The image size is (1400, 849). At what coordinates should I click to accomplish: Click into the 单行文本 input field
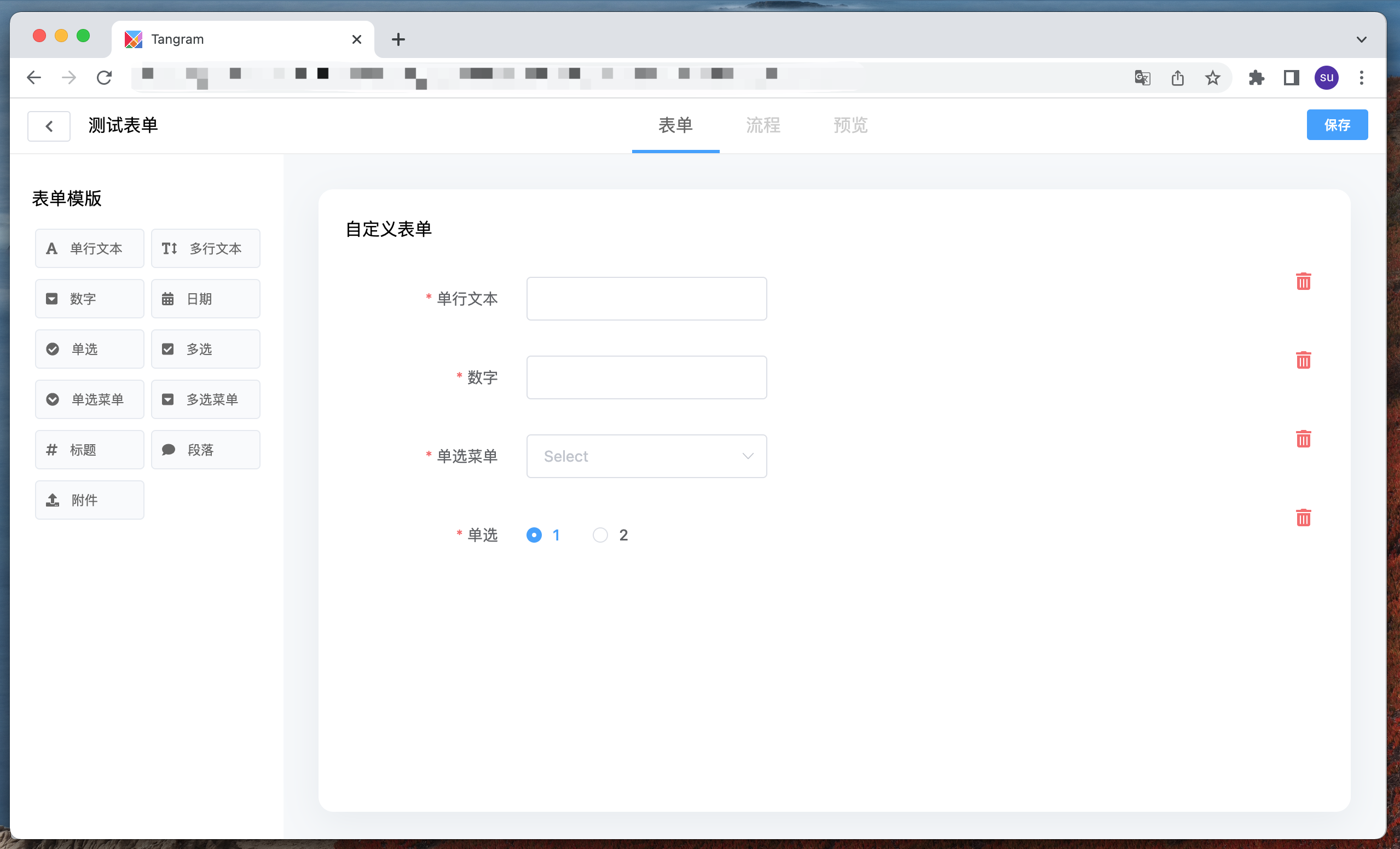tap(646, 299)
